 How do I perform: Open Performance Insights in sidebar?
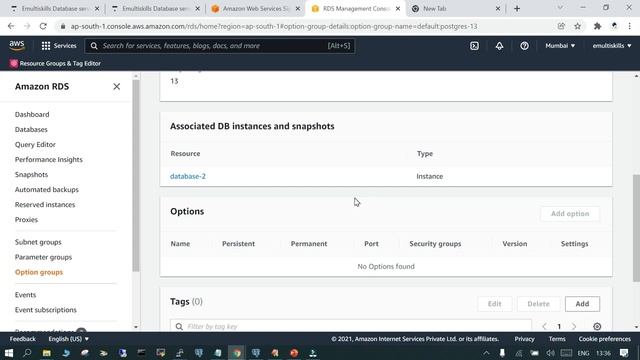49,160
